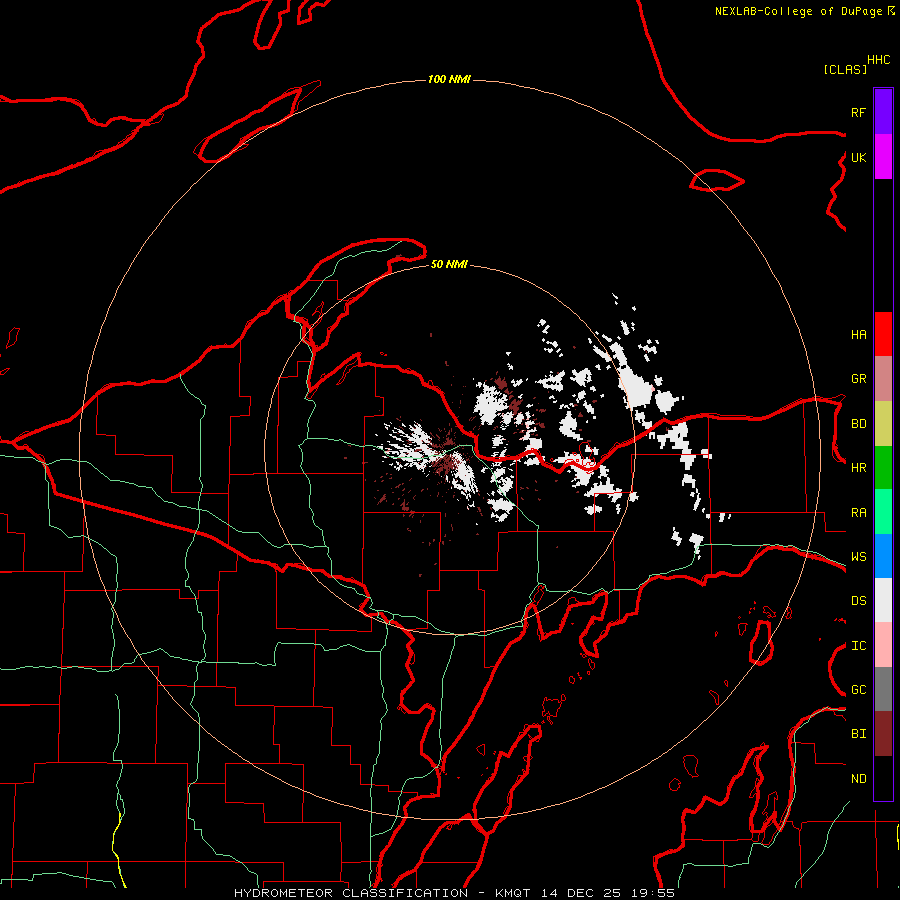Click the BD legend label
This screenshot has height=900, width=900.
coord(858,424)
